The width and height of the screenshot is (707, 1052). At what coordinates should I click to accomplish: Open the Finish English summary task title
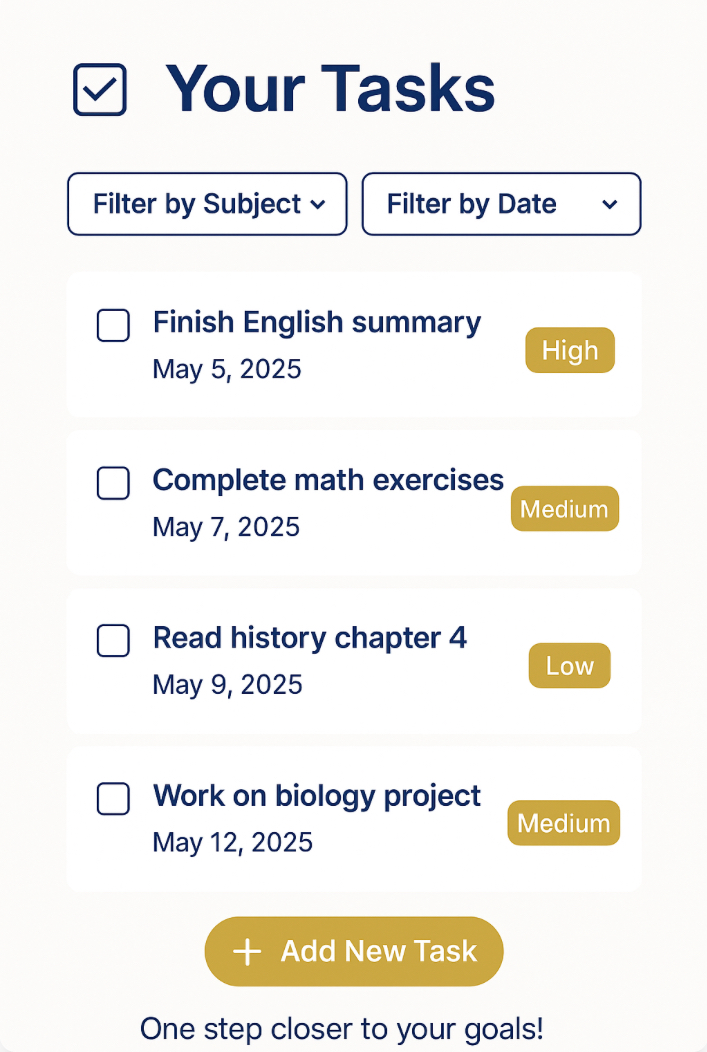317,323
